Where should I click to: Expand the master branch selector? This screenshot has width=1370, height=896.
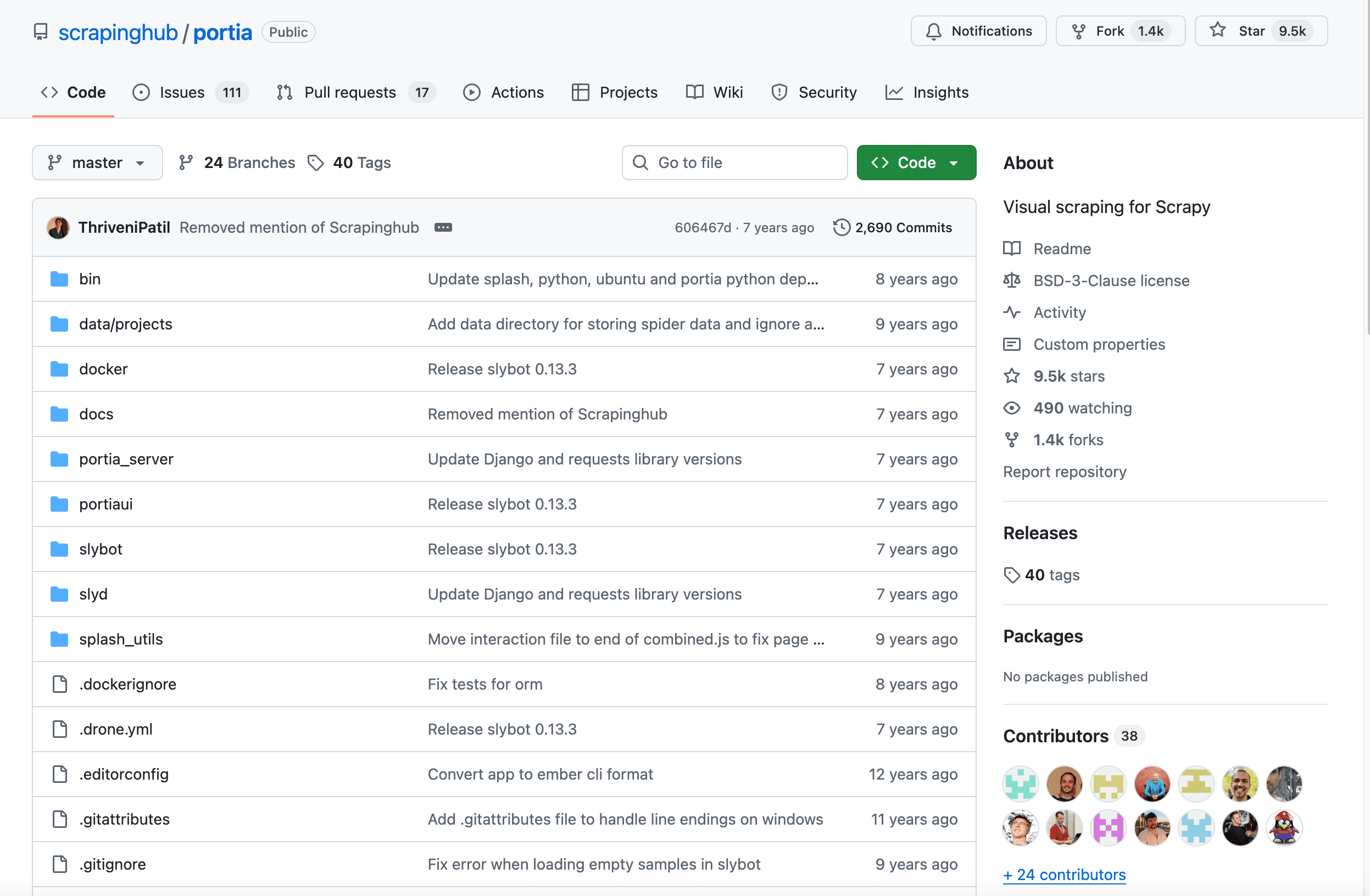click(x=97, y=163)
